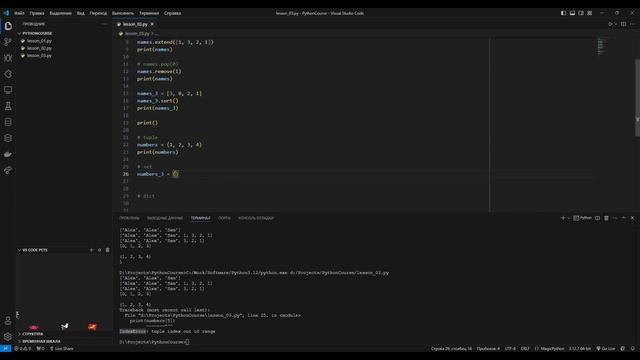This screenshot has height=360, width=640.
Task: Open the Extensions view
Action: click(8, 74)
